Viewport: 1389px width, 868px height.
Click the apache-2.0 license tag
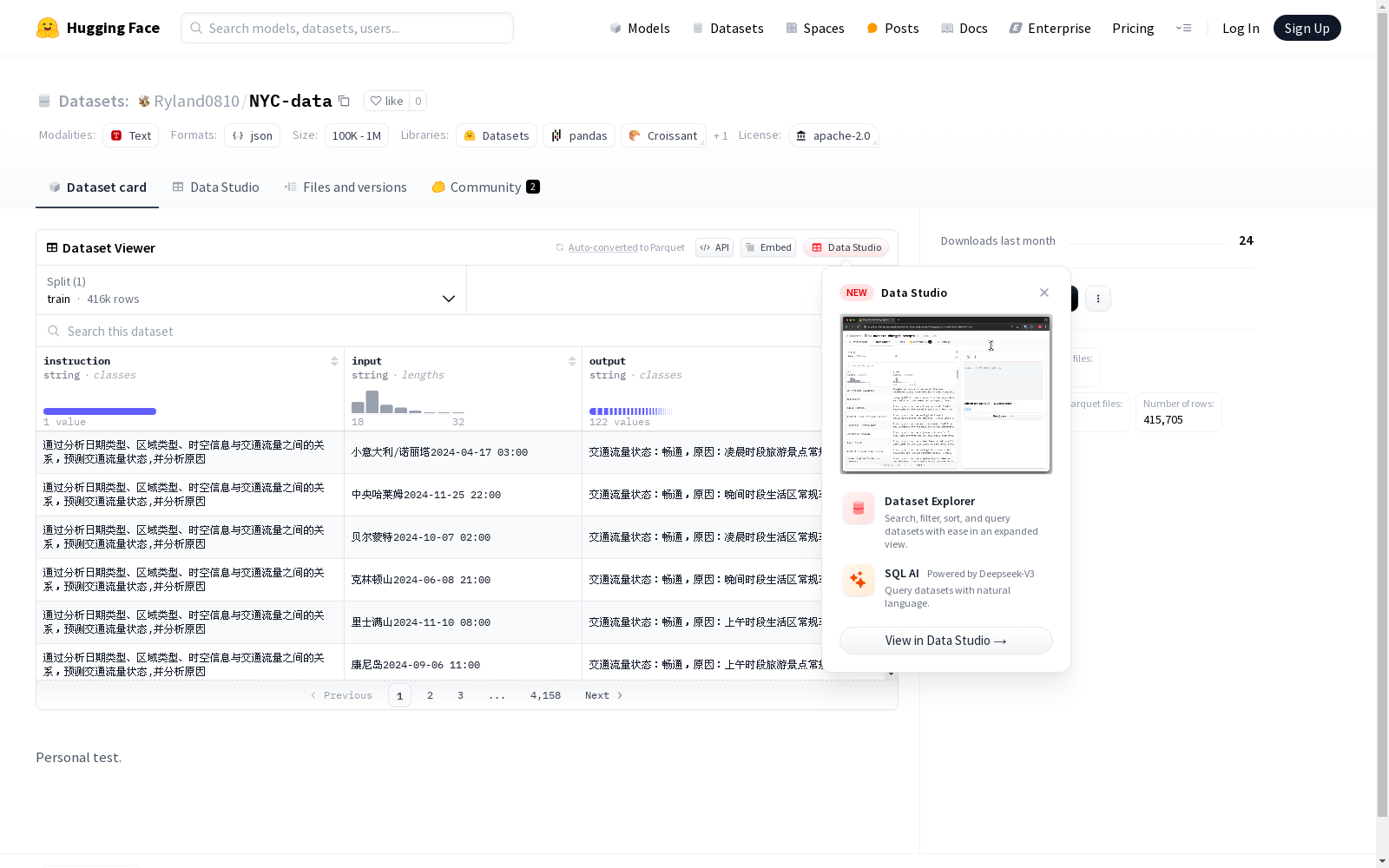click(x=833, y=135)
